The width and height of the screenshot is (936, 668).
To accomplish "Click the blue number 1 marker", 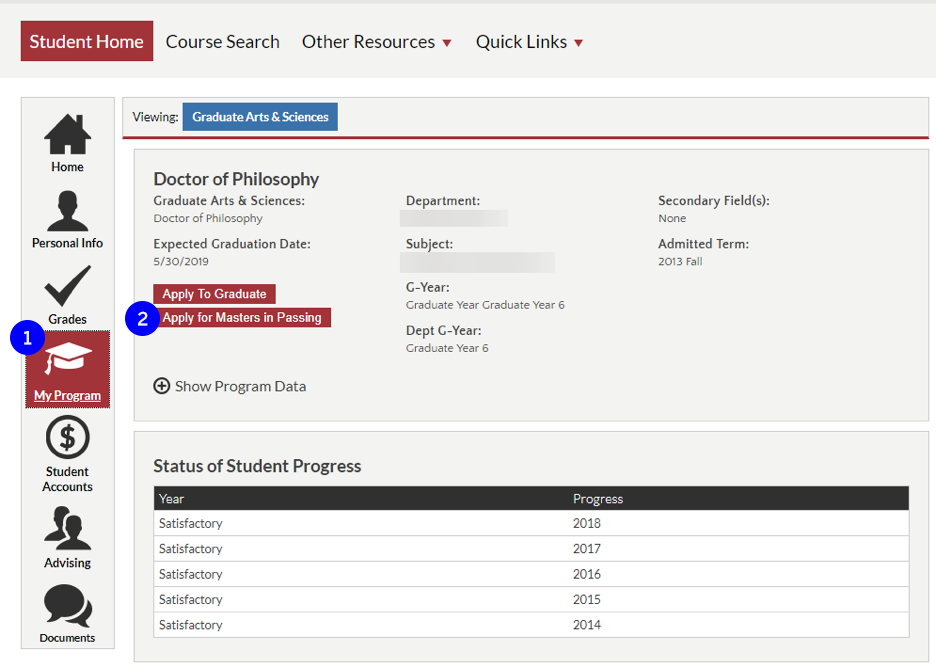I will coord(27,339).
